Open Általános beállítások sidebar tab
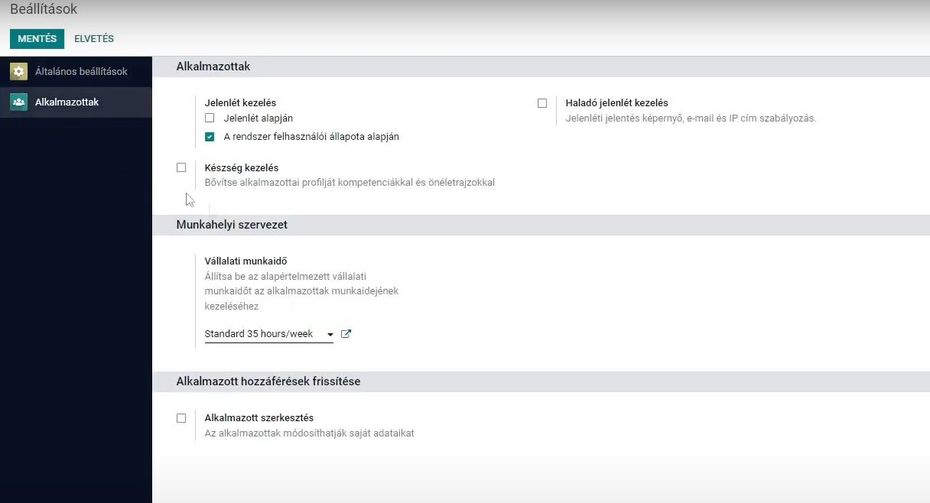This screenshot has height=503, width=930. [x=76, y=71]
